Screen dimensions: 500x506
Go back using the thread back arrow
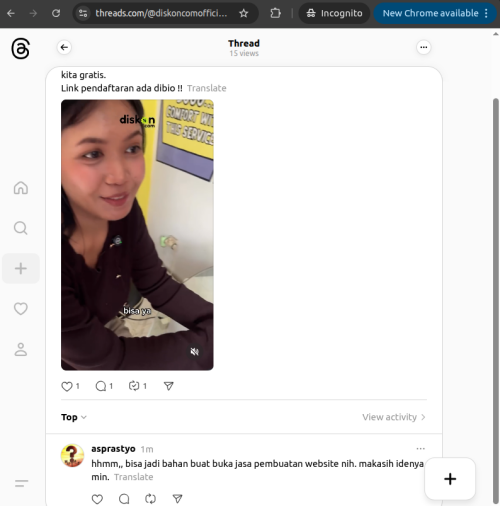tap(64, 47)
